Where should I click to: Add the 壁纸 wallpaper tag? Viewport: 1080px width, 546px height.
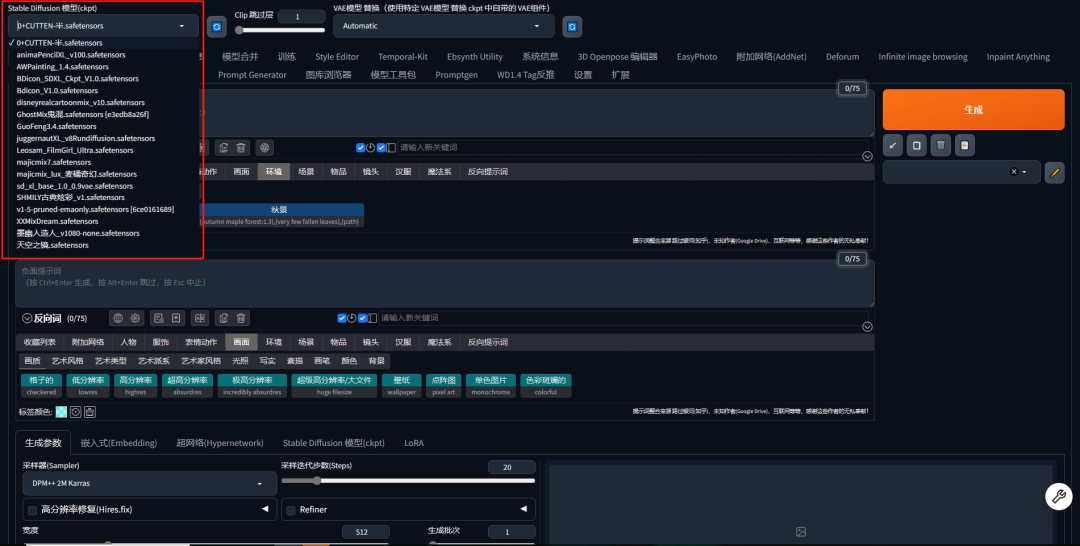(x=402, y=386)
